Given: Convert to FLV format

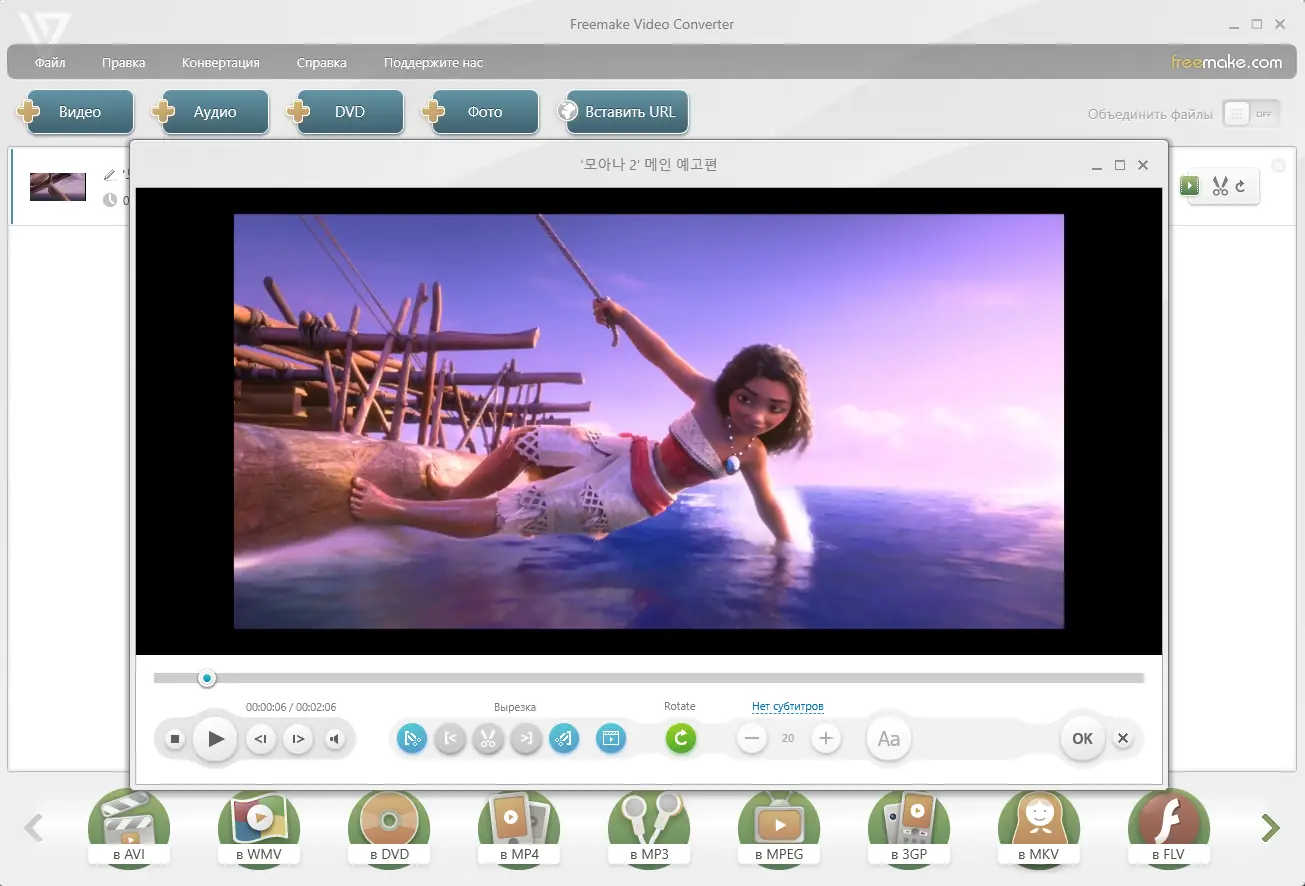Looking at the screenshot, I should pyautogui.click(x=1169, y=828).
